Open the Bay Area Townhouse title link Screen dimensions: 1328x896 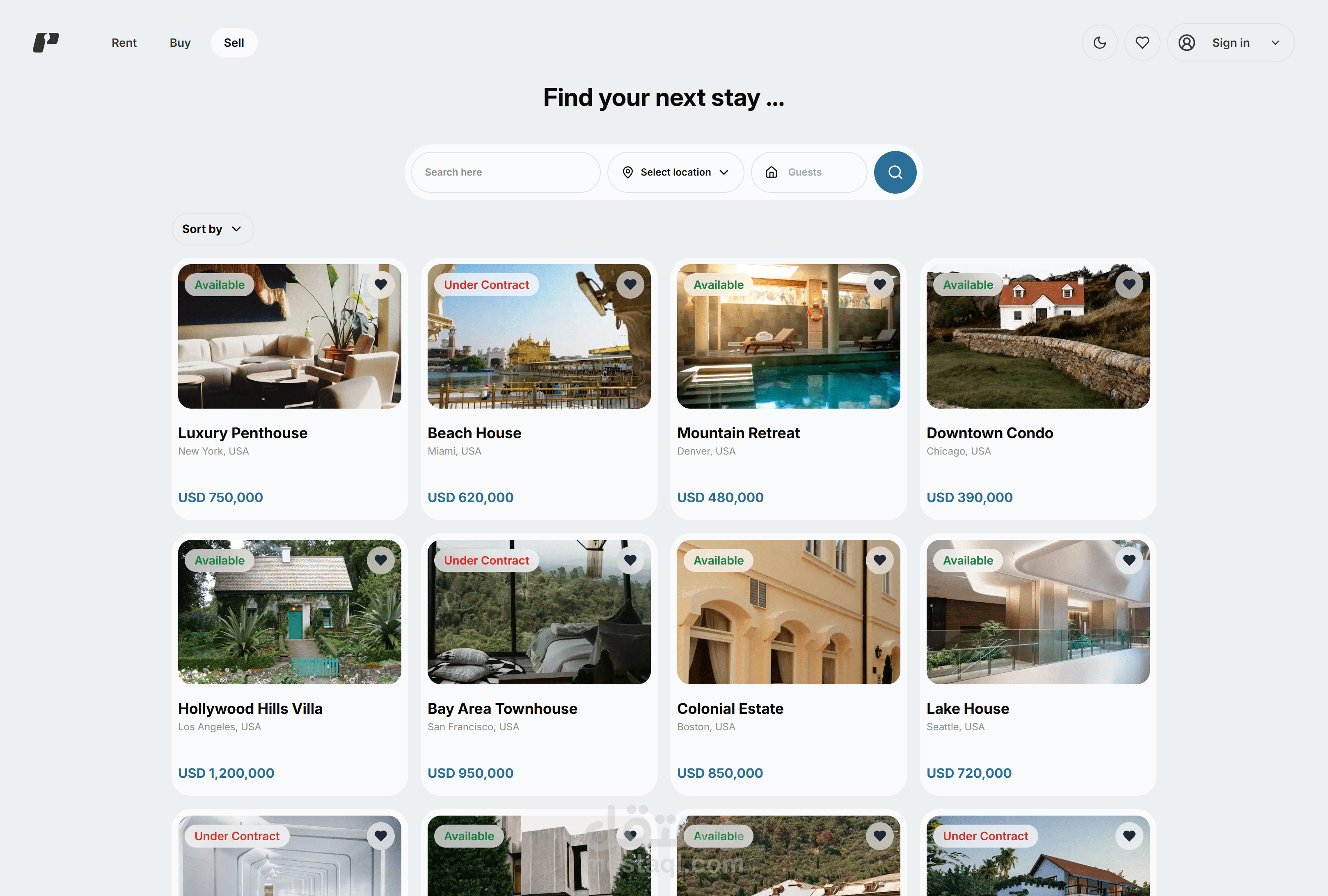(502, 709)
